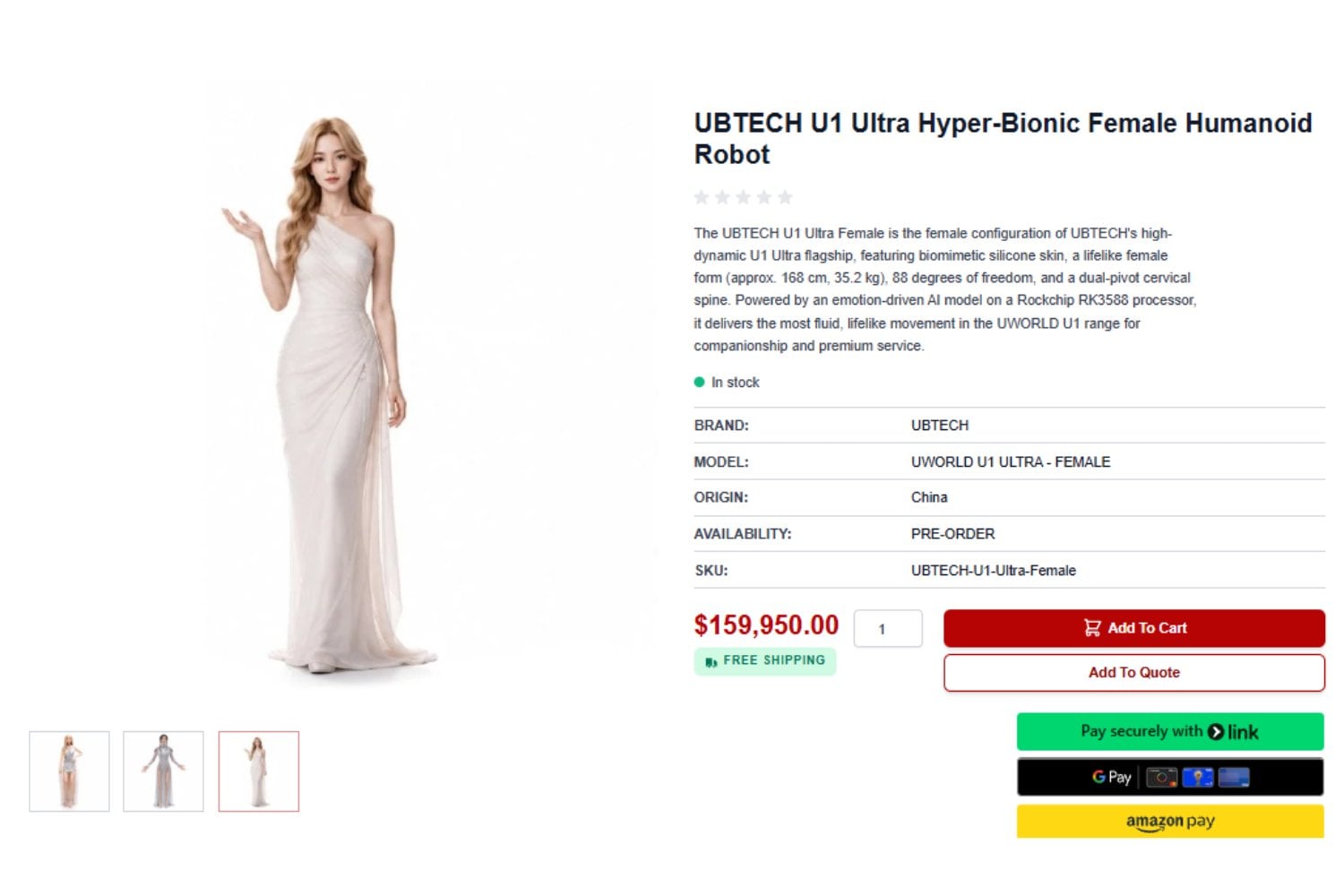Pay securely with Link
This screenshot has width=1344, height=896.
(1170, 731)
